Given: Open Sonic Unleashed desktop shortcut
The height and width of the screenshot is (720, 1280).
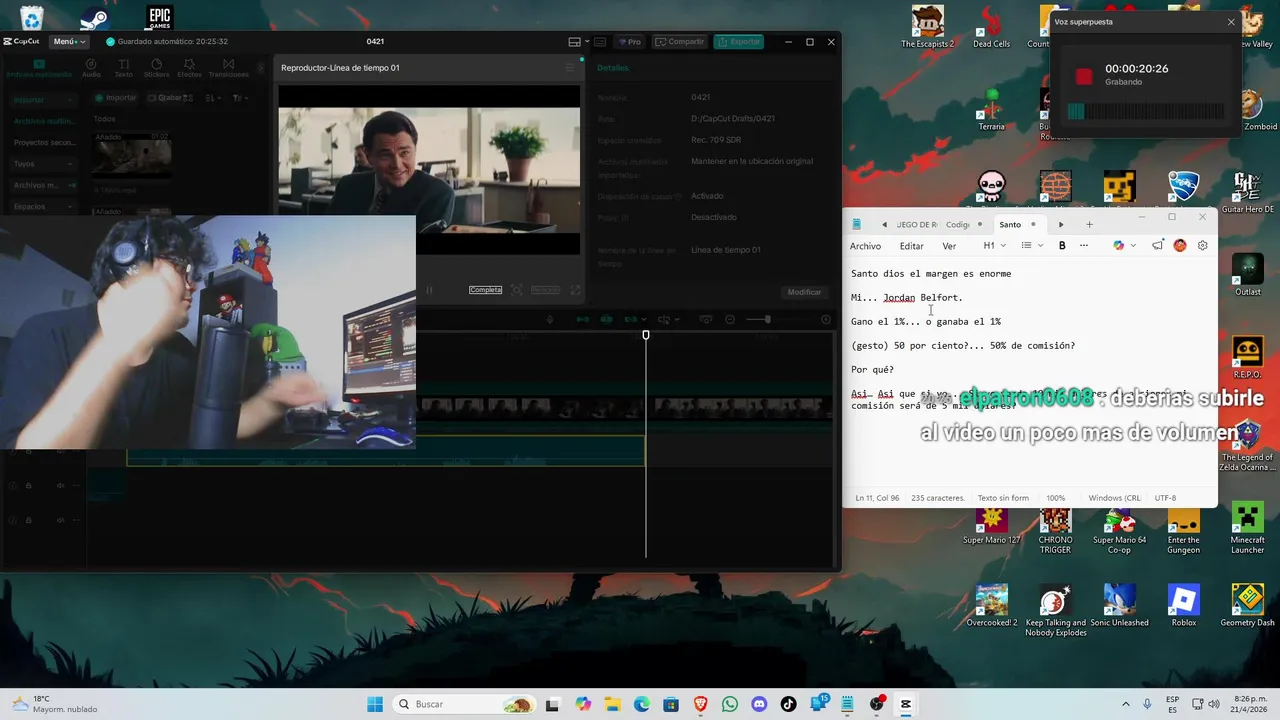Looking at the screenshot, I should coord(1119,606).
